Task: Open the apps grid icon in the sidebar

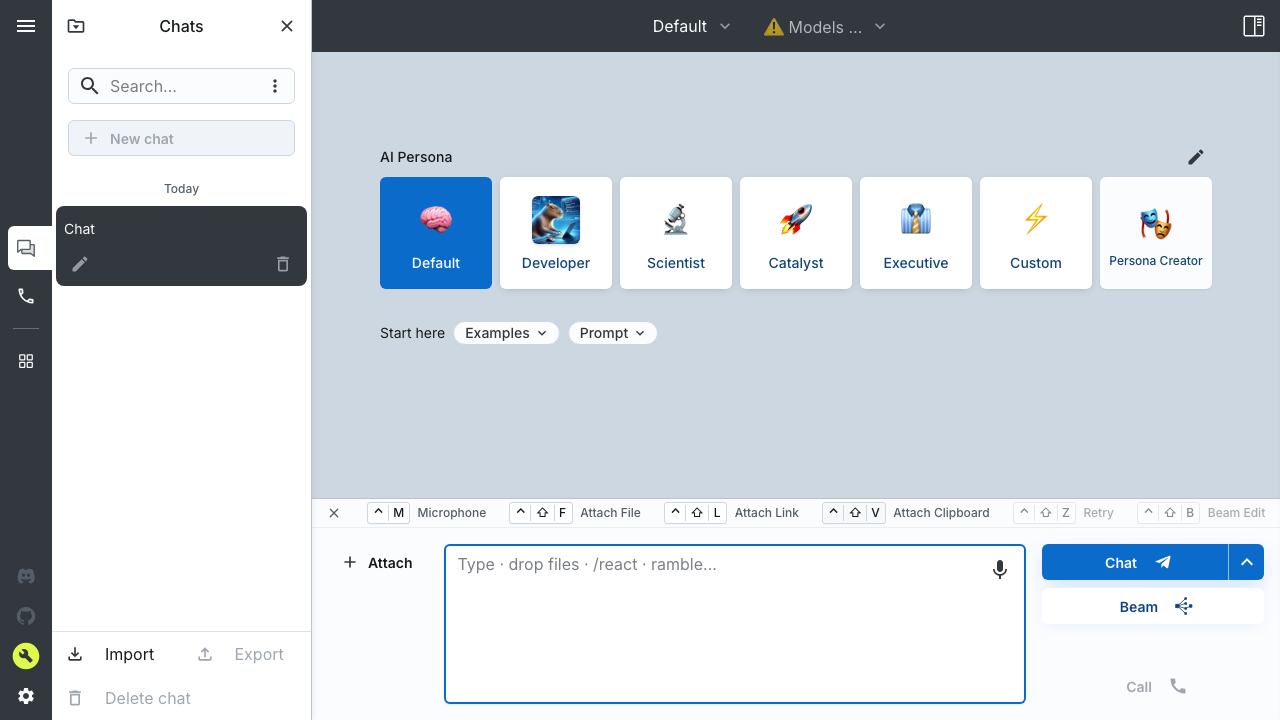Action: click(26, 361)
